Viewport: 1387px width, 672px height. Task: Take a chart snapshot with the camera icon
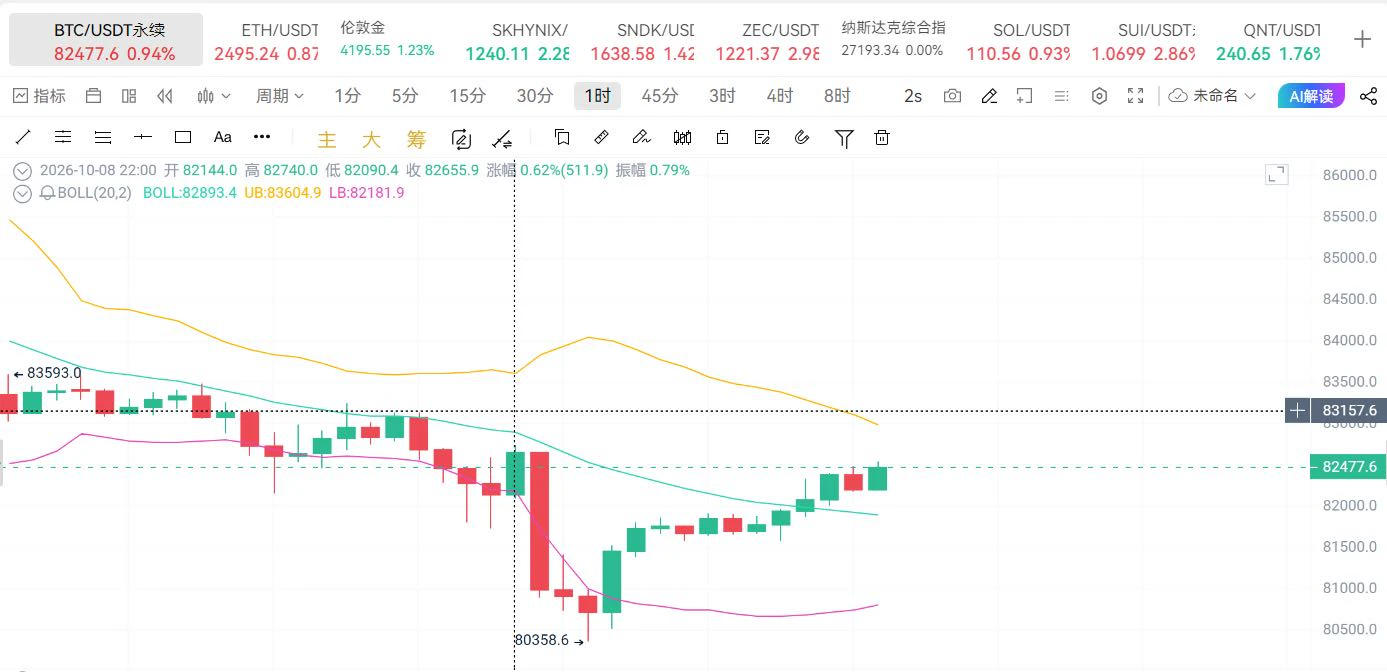click(952, 96)
